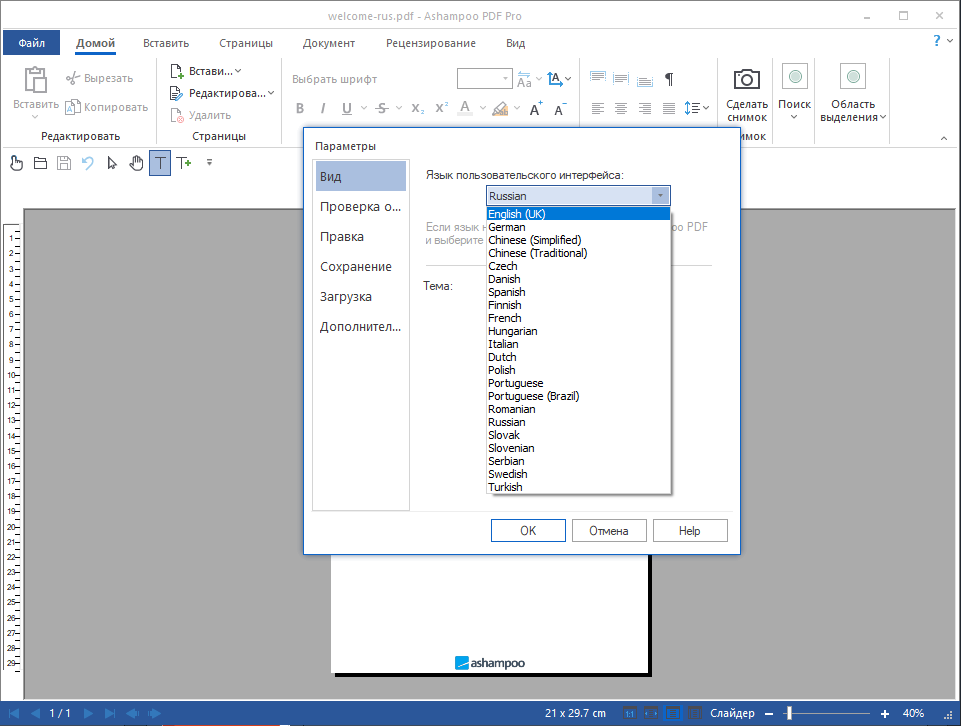Apply Subscript formatting

coord(417,108)
